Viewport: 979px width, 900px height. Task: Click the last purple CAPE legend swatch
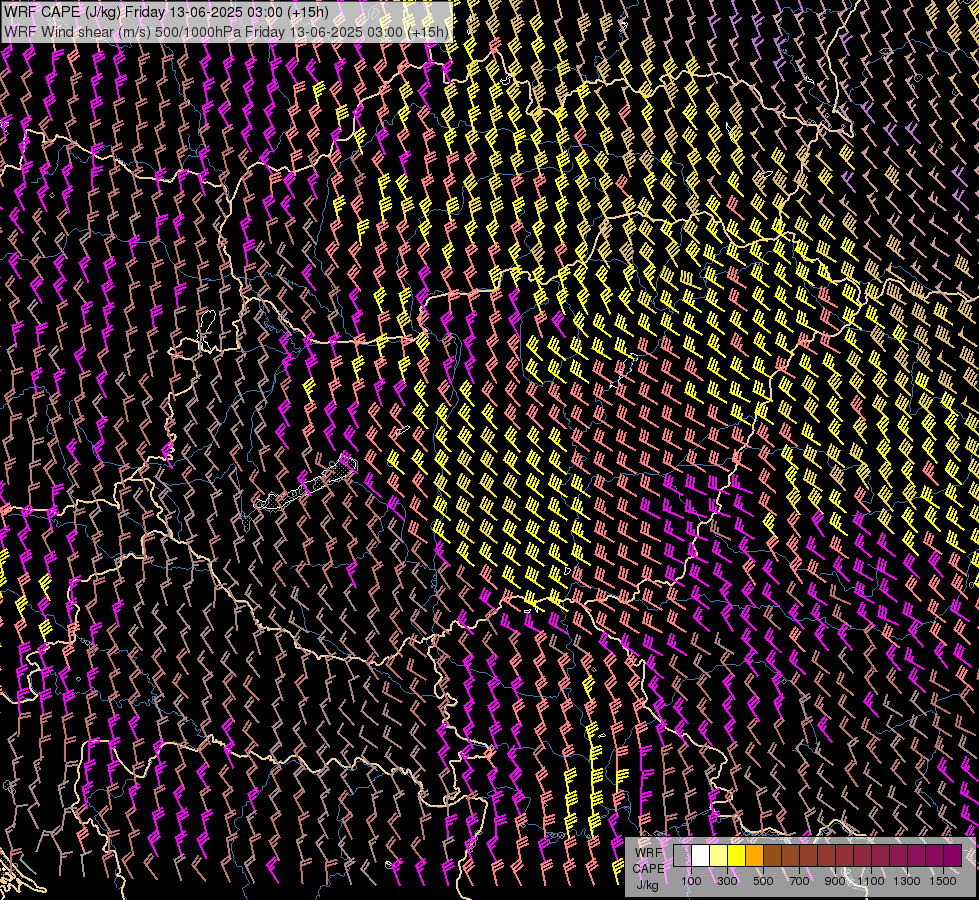pyautogui.click(x=953, y=855)
